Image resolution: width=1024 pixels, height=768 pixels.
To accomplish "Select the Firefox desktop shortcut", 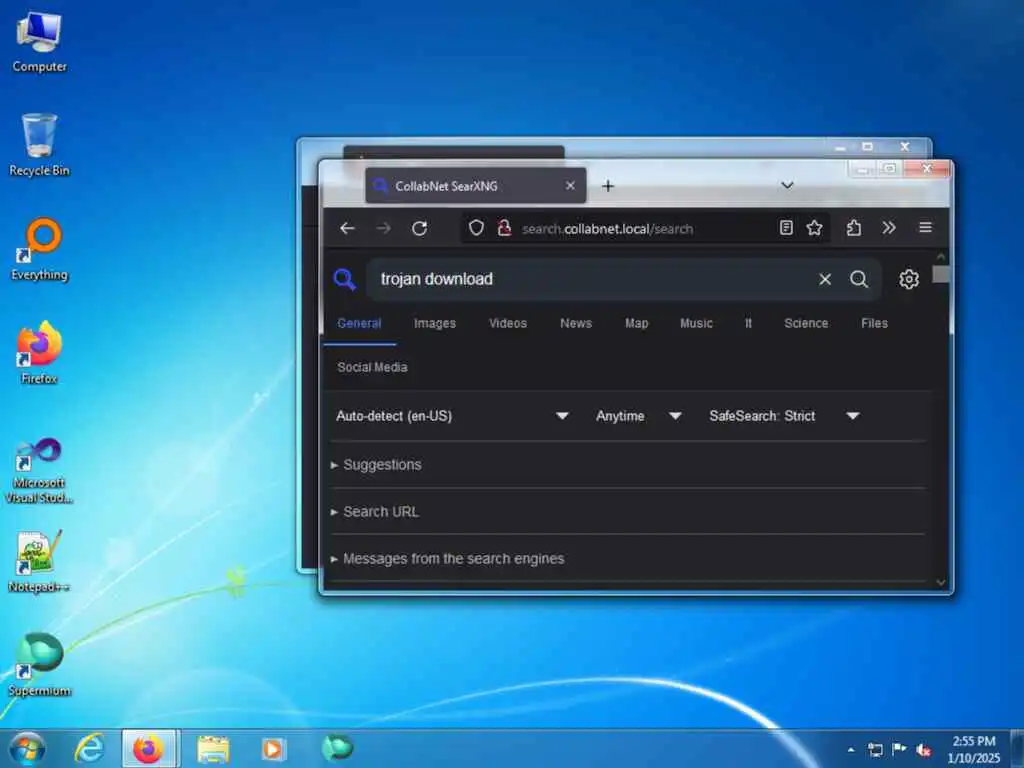I will tap(39, 353).
